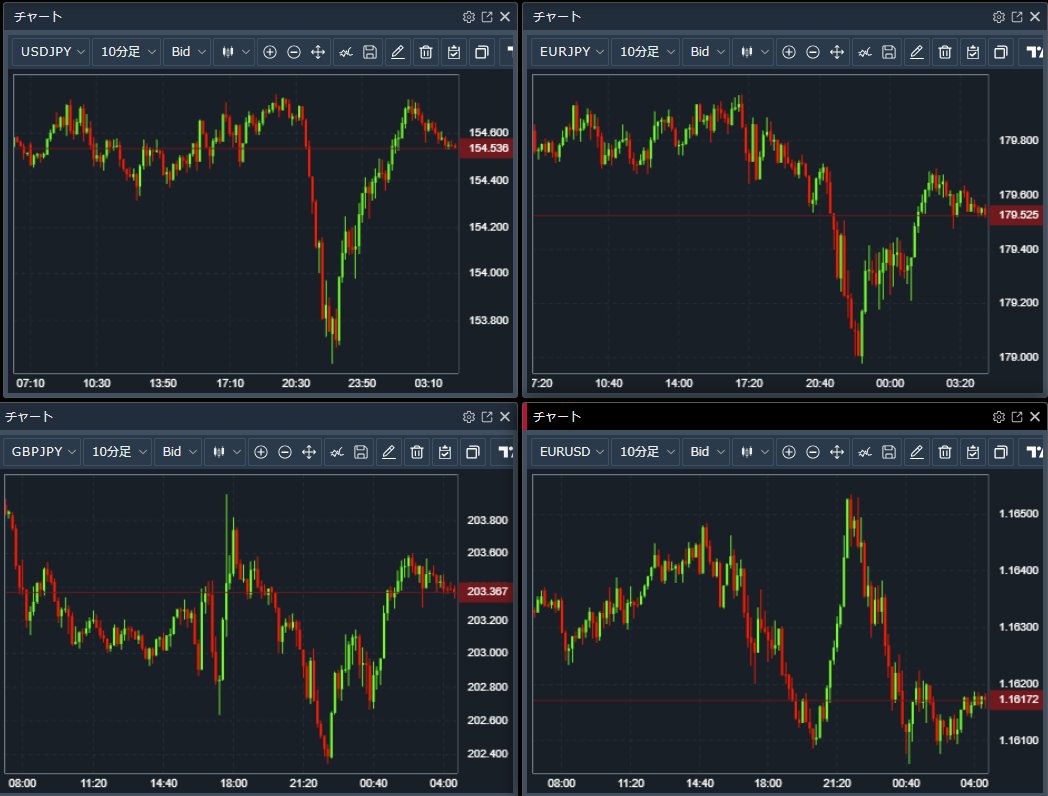Open candlestick chart-type selector on USDJPY chart

click(235, 51)
